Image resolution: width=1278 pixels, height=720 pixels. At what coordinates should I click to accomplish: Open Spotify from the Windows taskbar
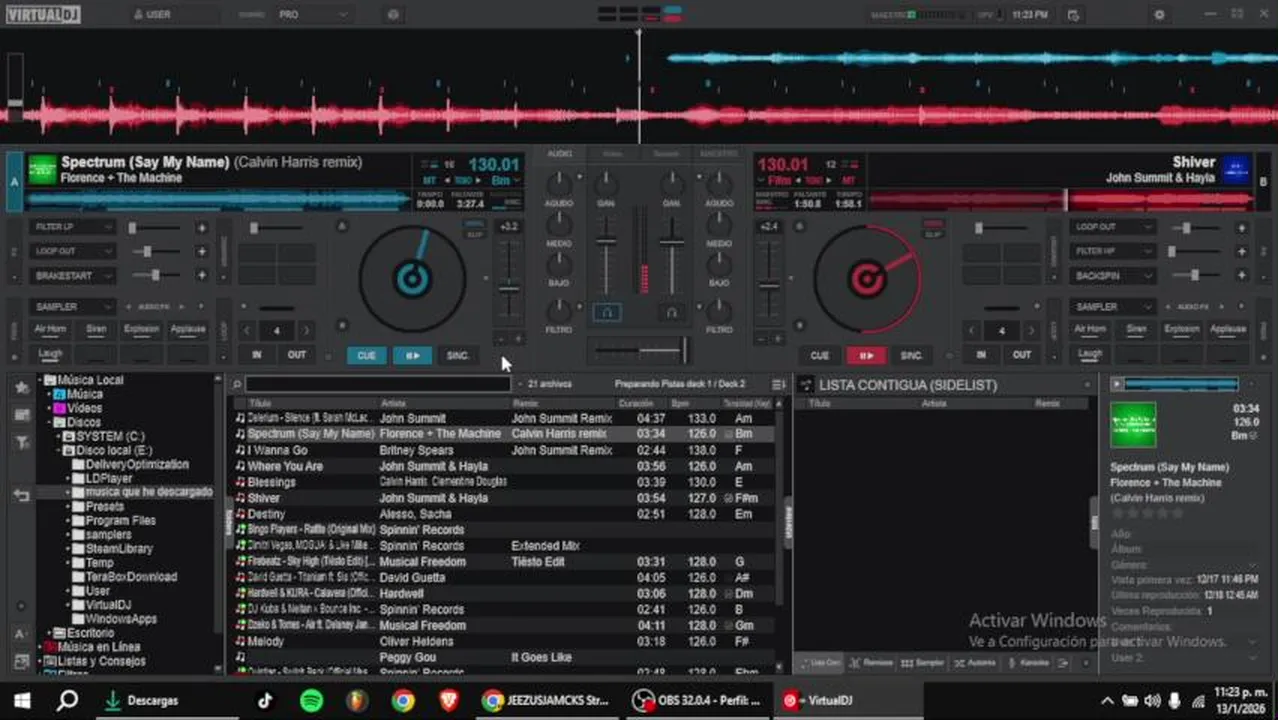click(x=311, y=700)
